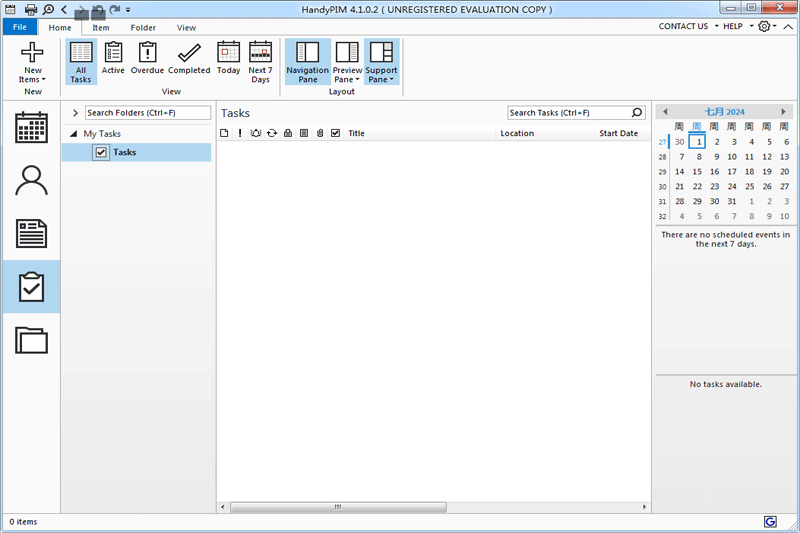Open the File menu
This screenshot has height=533, width=800.
pyautogui.click(x=20, y=27)
